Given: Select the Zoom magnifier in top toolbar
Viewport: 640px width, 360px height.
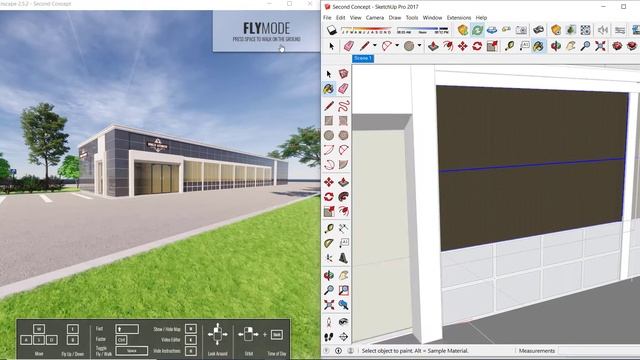Looking at the screenshot, I should (x=585, y=46).
